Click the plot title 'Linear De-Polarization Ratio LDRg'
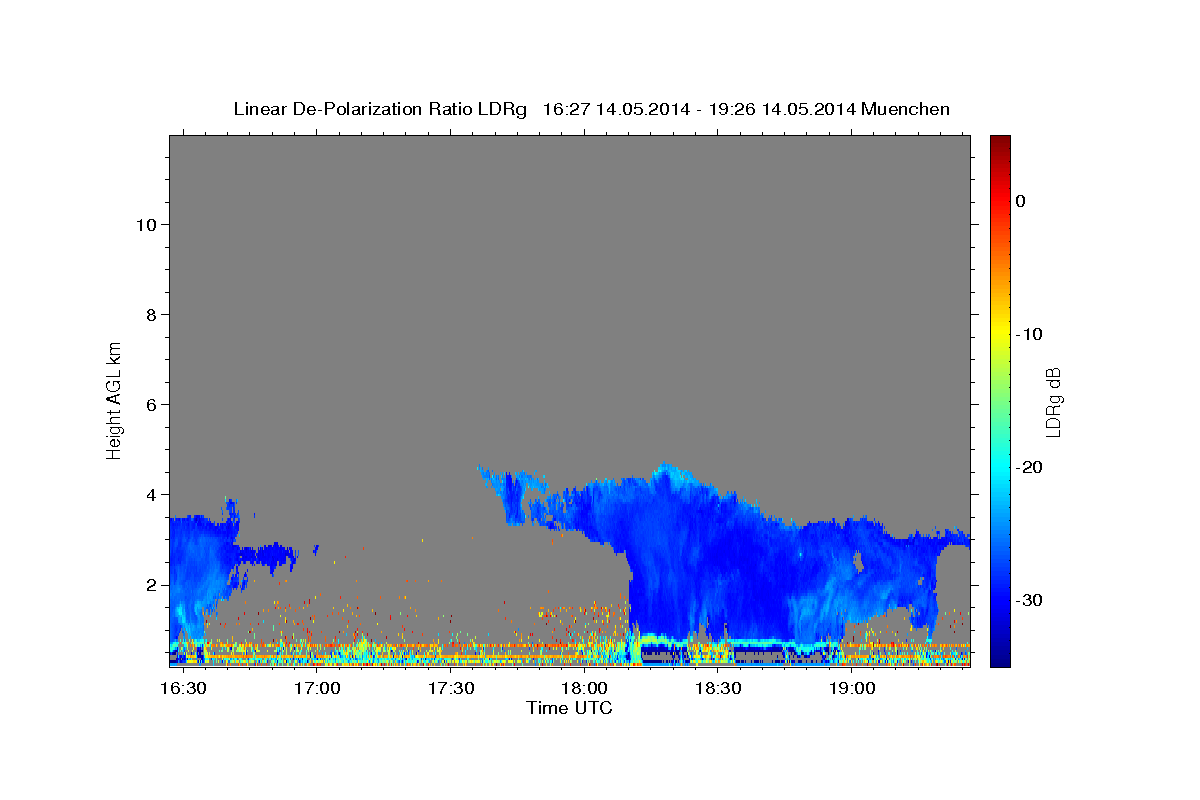Image resolution: width=1200 pixels, height=800 pixels. [379, 109]
